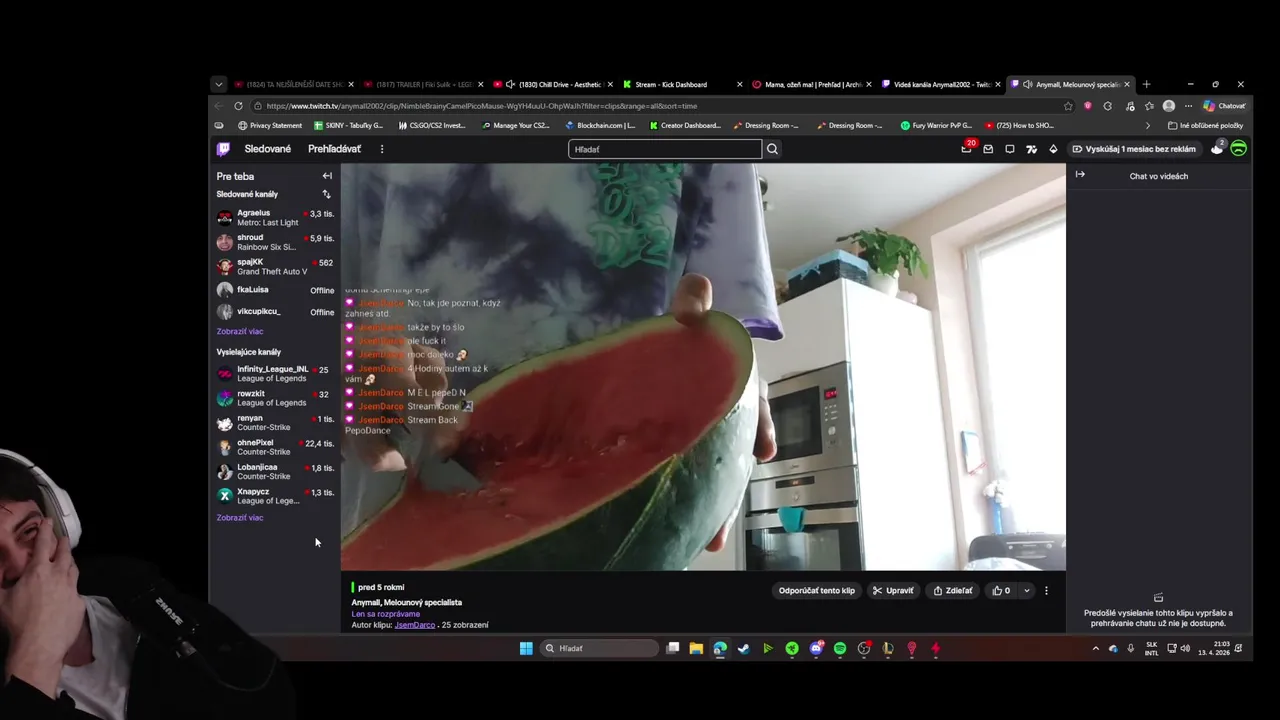Open the Creator Dashboard bookmark
The width and height of the screenshot is (1280, 720).
point(684,126)
